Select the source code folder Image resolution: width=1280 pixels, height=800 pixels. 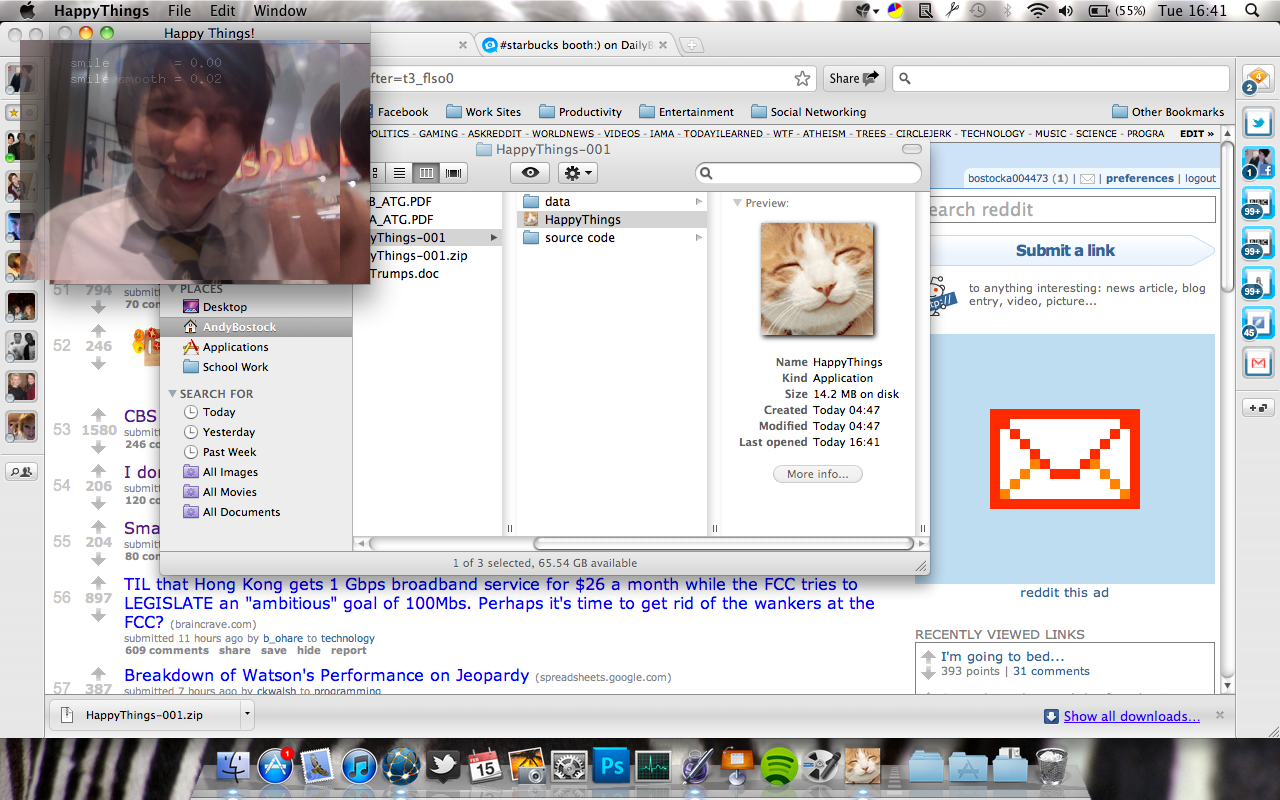[x=579, y=238]
